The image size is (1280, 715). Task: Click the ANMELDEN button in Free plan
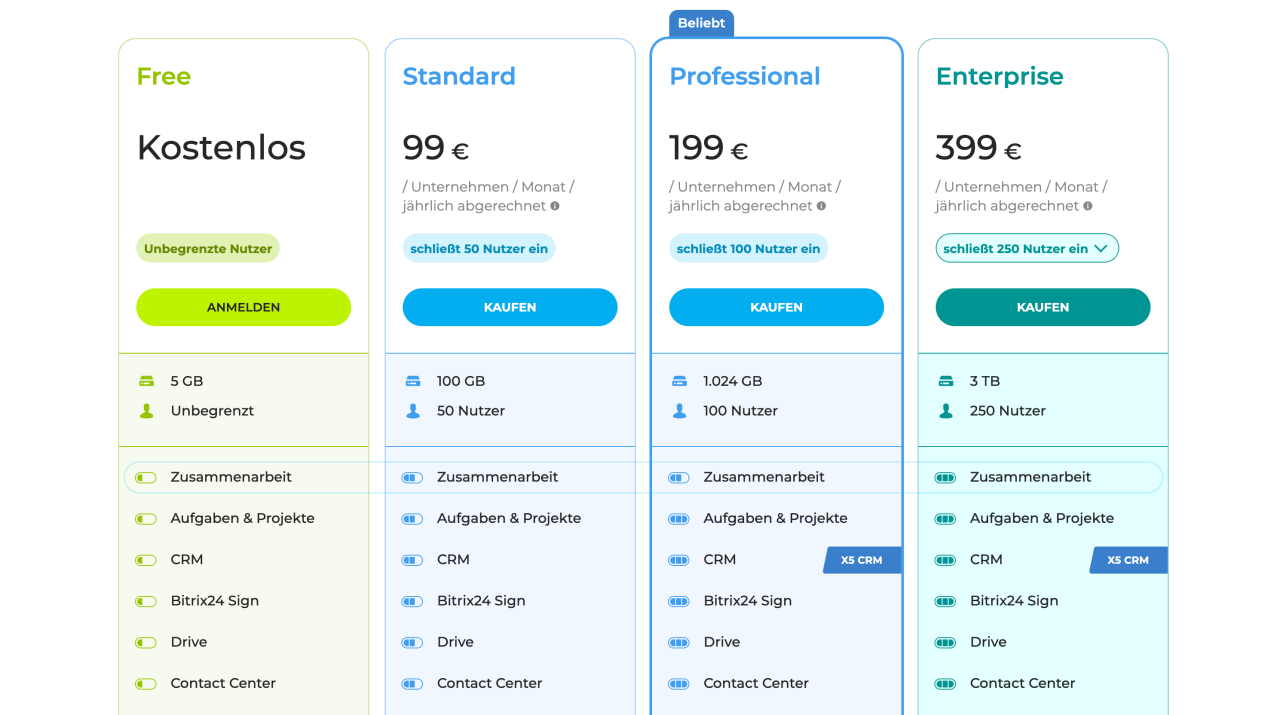[x=244, y=307]
